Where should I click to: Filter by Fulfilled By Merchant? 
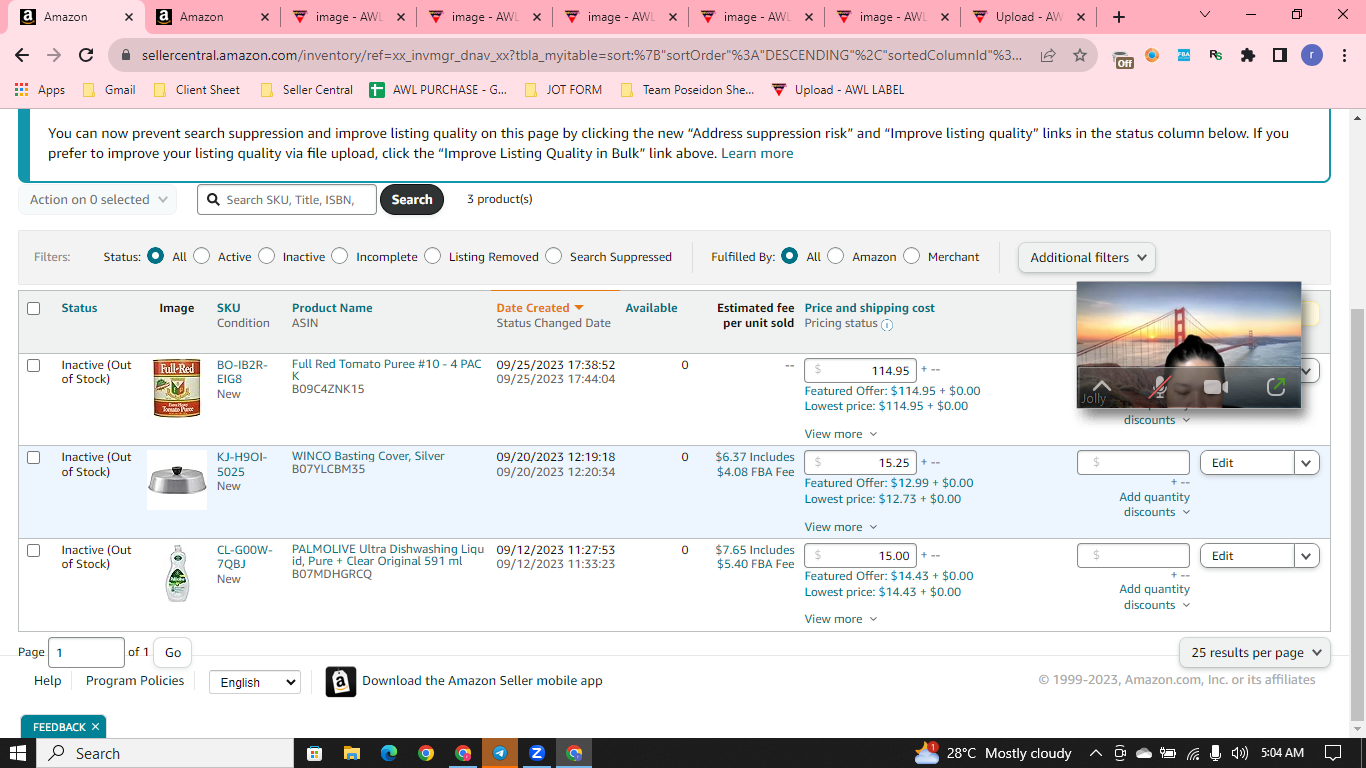[x=912, y=256]
